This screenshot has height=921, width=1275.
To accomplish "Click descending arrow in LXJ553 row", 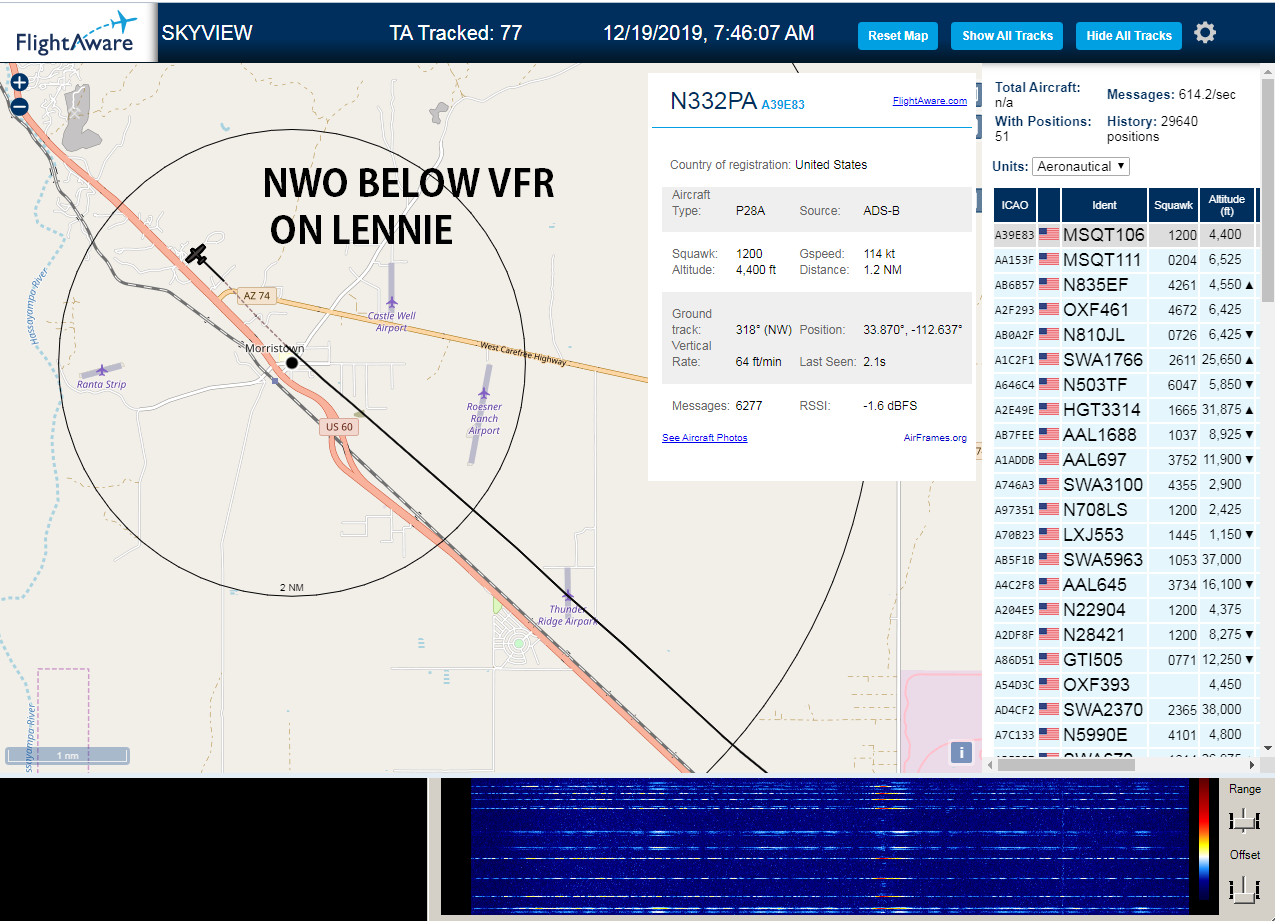I will 1250,535.
